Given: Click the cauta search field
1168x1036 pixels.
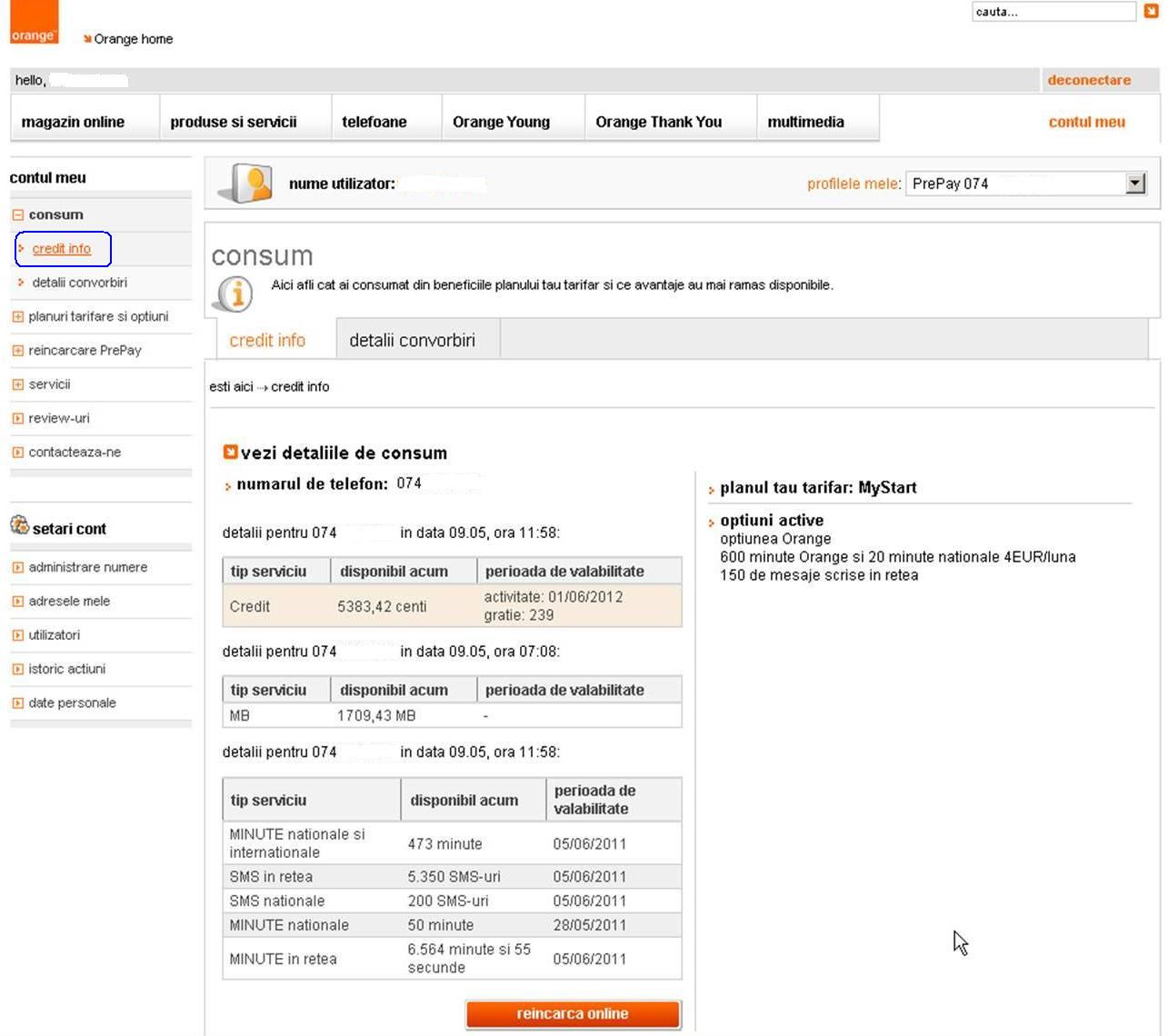Looking at the screenshot, I should pyautogui.click(x=1053, y=11).
